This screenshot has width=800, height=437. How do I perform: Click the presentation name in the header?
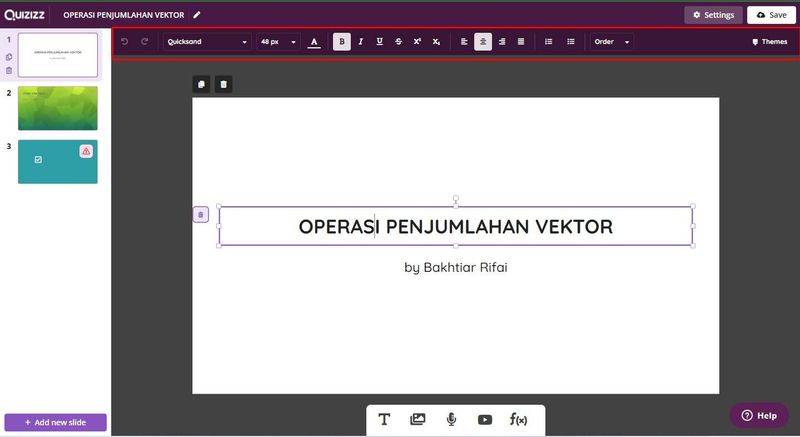123,15
